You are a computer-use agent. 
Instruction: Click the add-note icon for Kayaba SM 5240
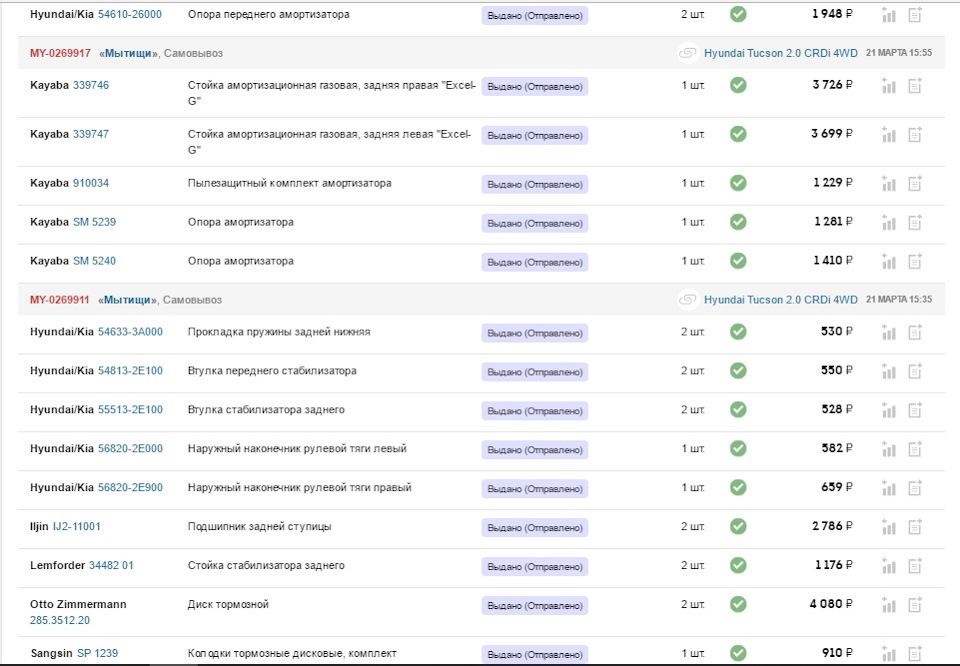point(914,262)
